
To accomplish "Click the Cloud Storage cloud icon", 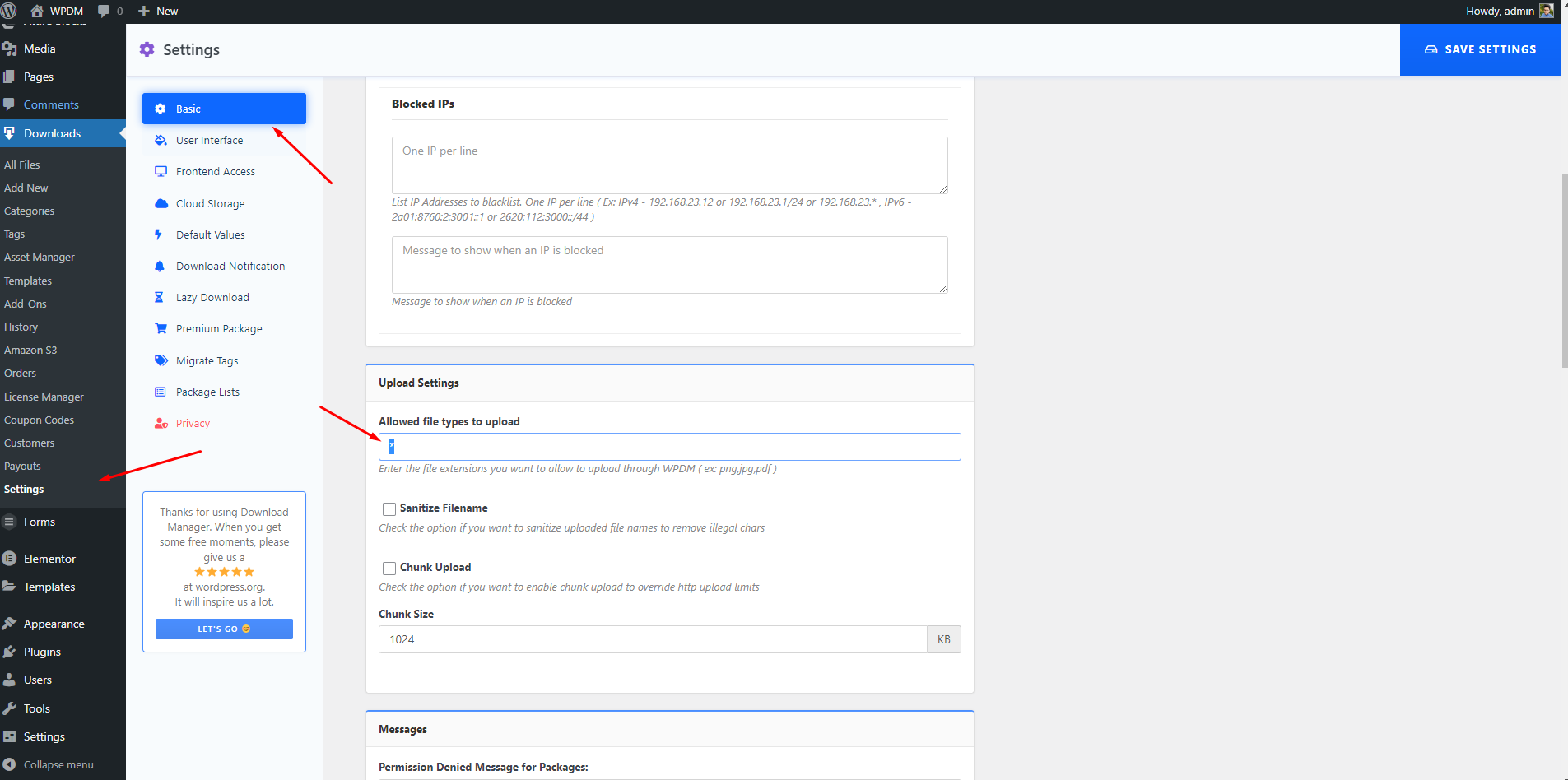I will (161, 203).
